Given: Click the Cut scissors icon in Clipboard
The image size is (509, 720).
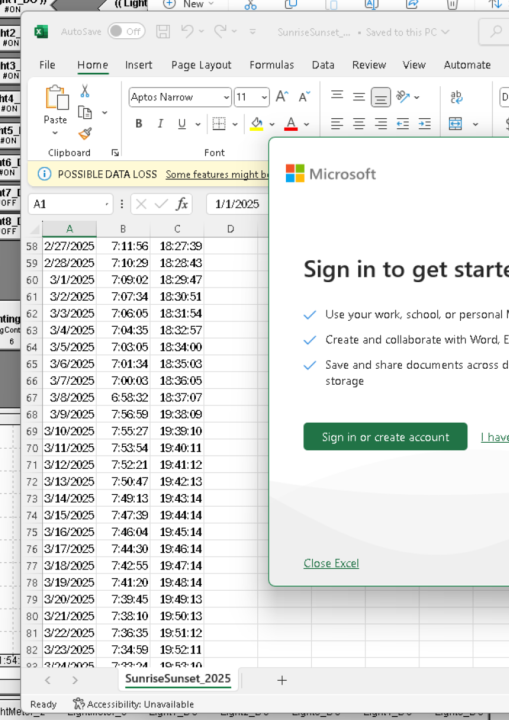Looking at the screenshot, I should tap(85, 91).
